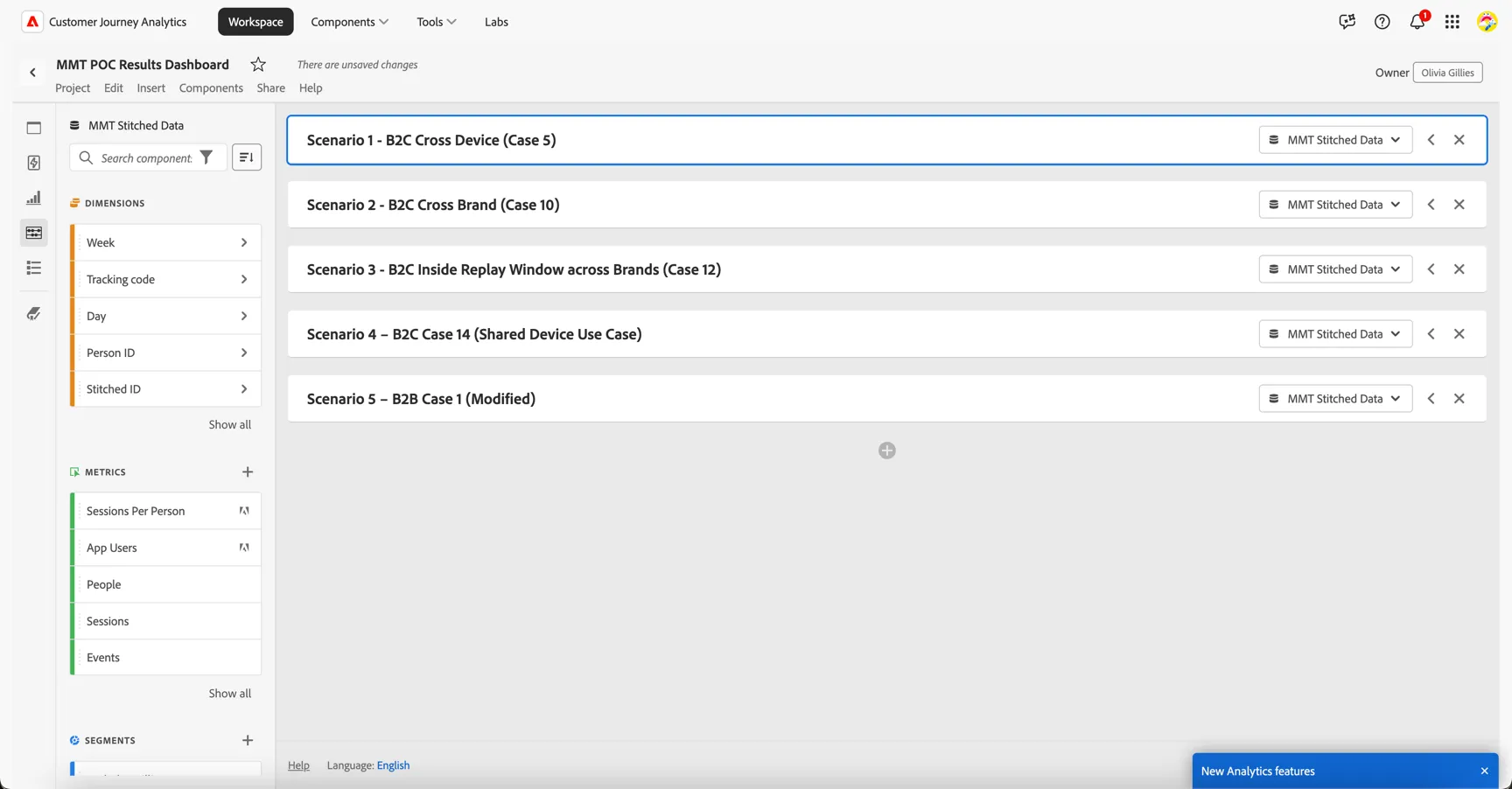Open the Share menu
The image size is (1512, 789).
[271, 87]
